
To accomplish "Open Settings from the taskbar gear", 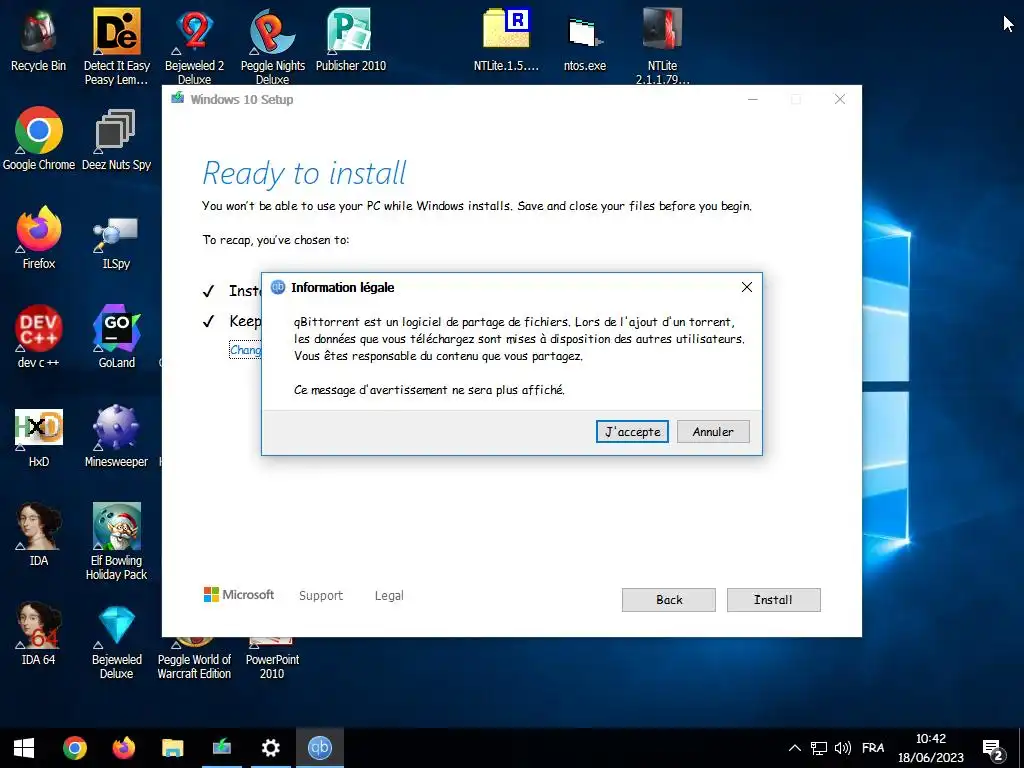I will pos(270,748).
